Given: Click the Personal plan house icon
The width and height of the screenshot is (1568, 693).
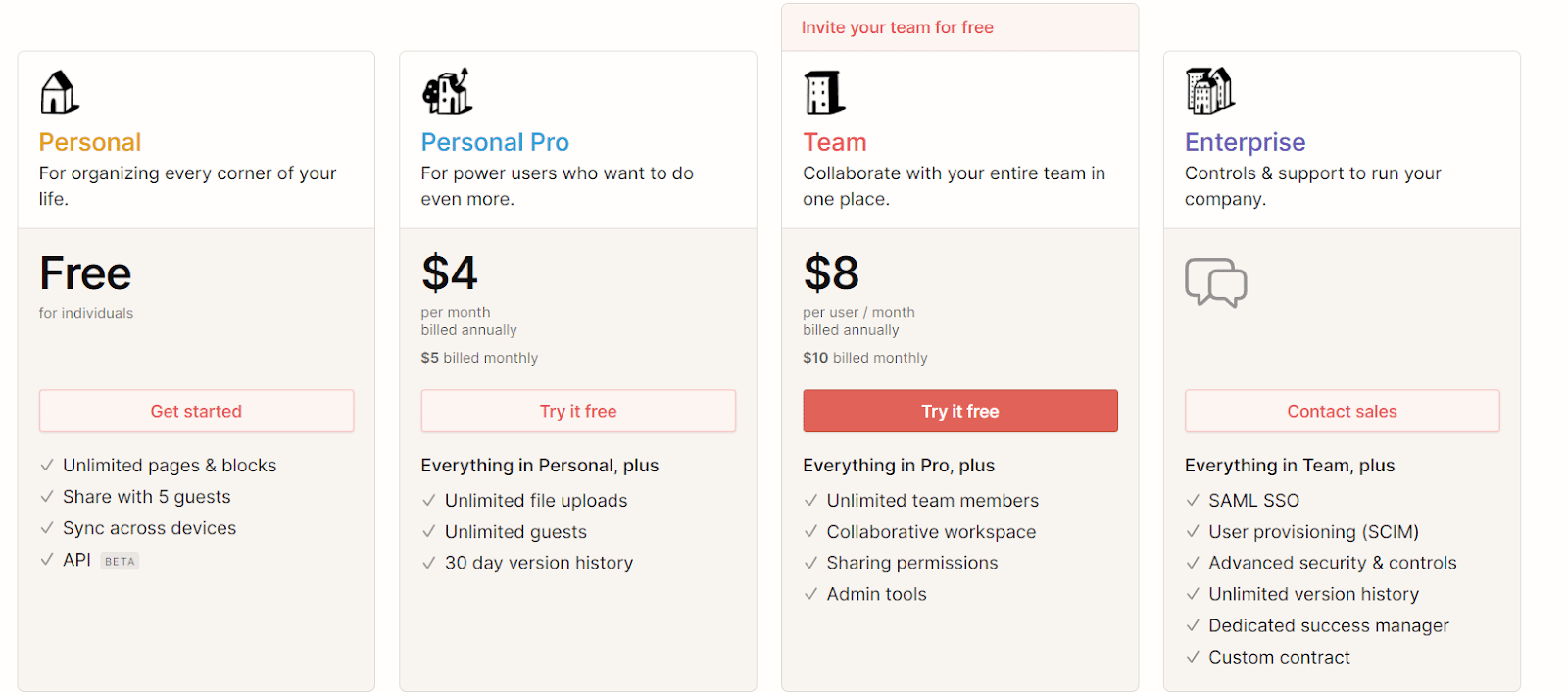Looking at the screenshot, I should point(59,92).
